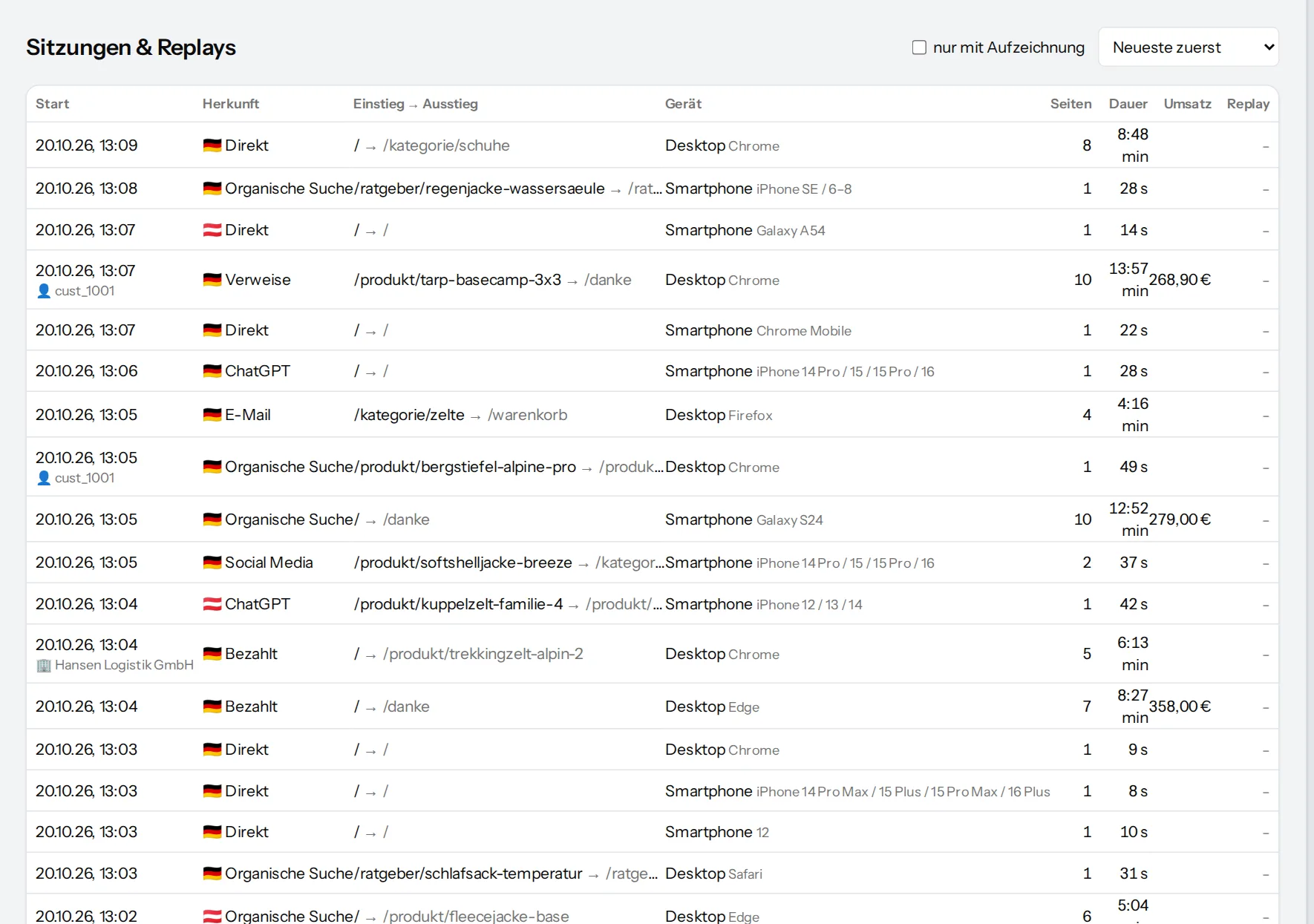
Task: Click the flag next to Social Media
Action: 212,563
